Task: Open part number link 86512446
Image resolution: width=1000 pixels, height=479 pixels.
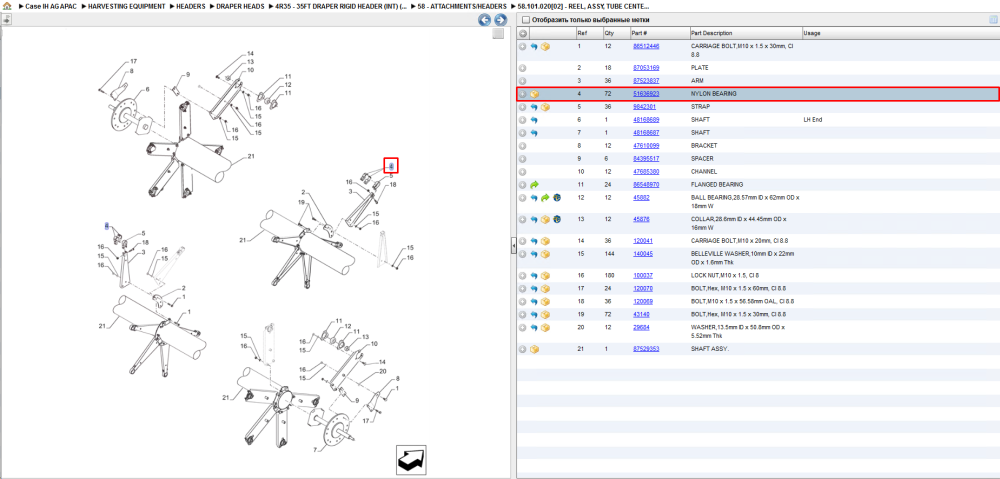Action: click(645, 47)
